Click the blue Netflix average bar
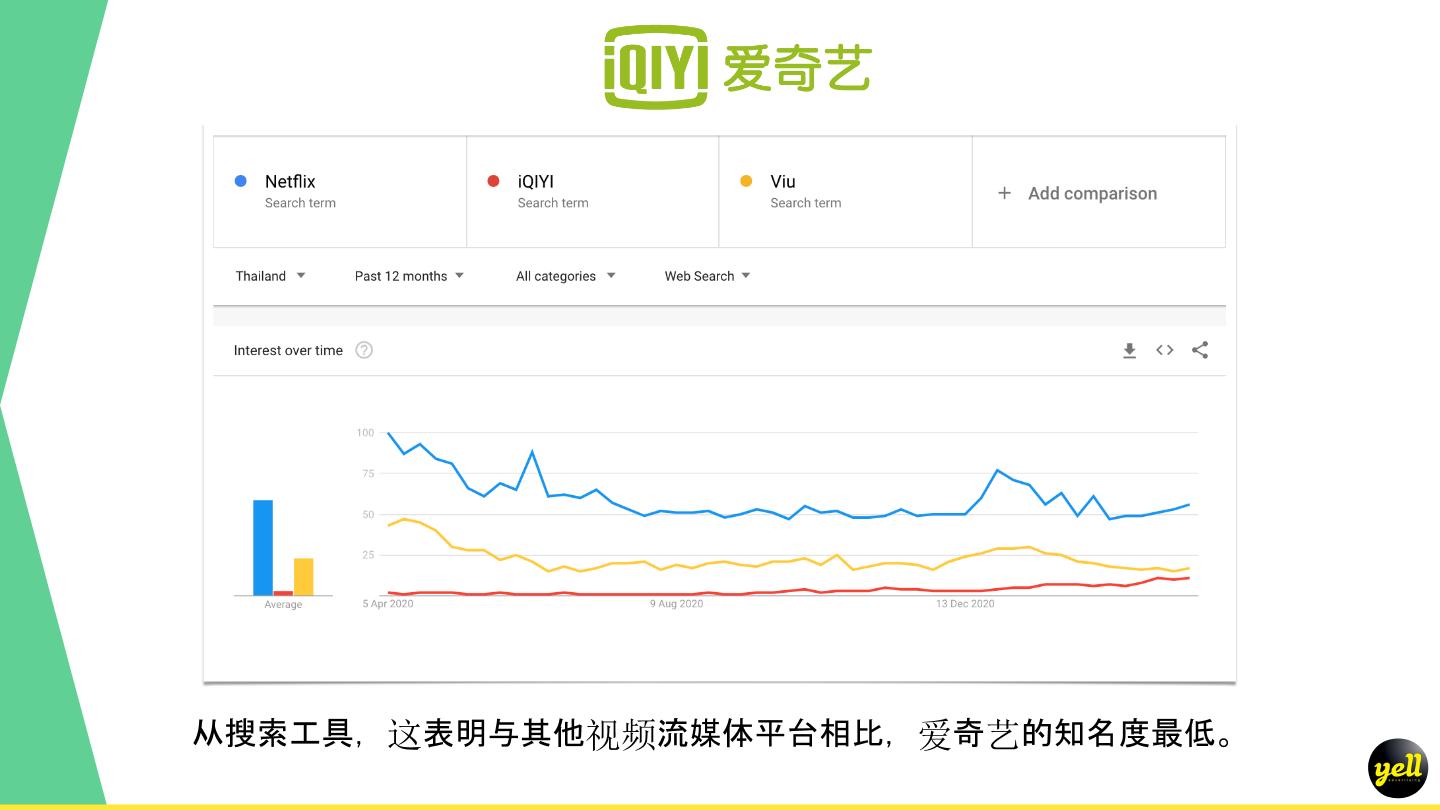Viewport: 1440px width, 810px height. (x=263, y=547)
